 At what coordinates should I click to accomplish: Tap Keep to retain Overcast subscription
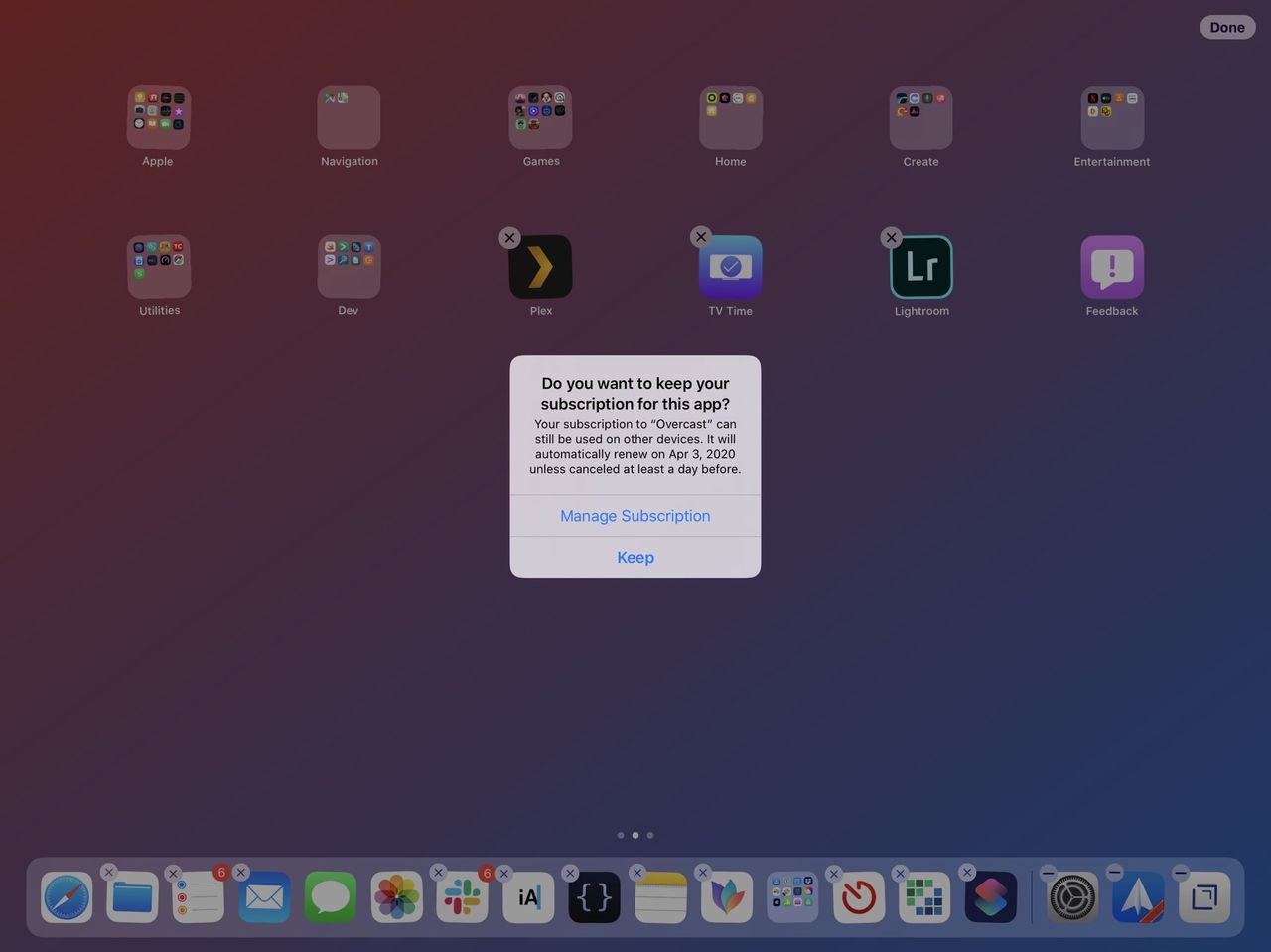tap(635, 557)
